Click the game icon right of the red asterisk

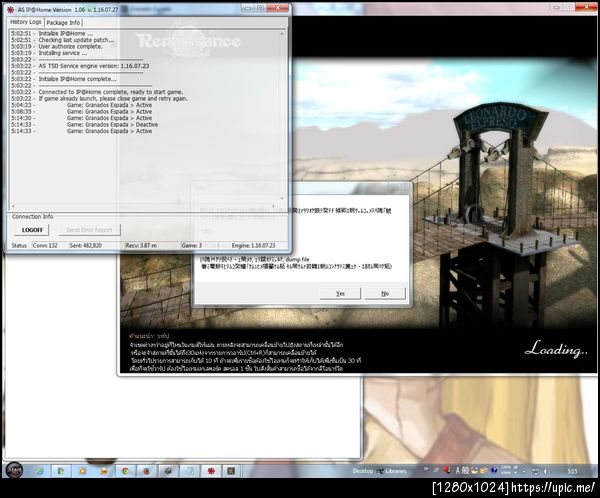(x=231, y=471)
